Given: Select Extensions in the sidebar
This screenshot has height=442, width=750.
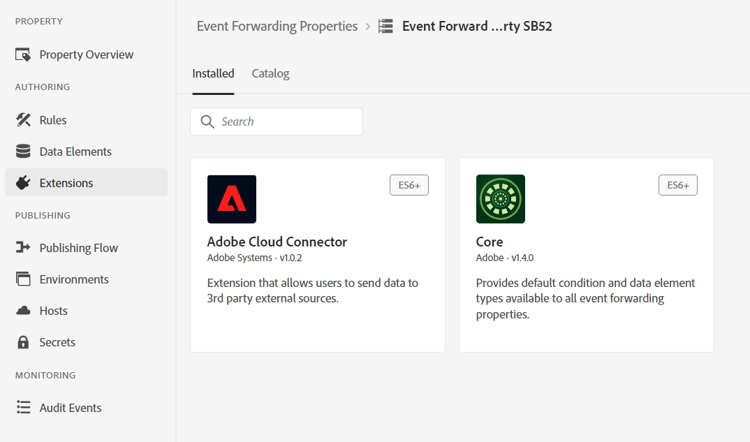Looking at the screenshot, I should tap(86, 182).
